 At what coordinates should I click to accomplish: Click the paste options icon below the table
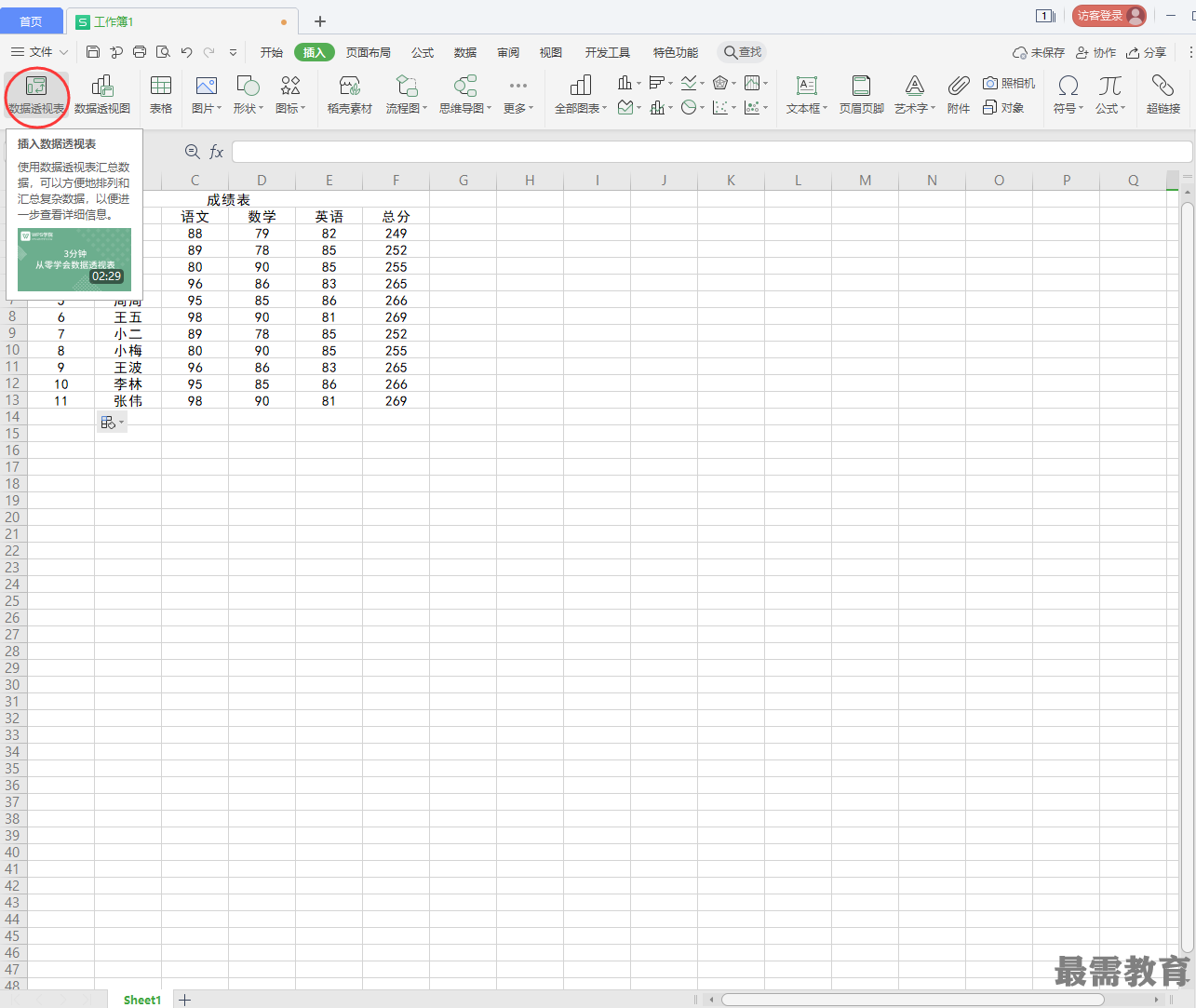111,423
